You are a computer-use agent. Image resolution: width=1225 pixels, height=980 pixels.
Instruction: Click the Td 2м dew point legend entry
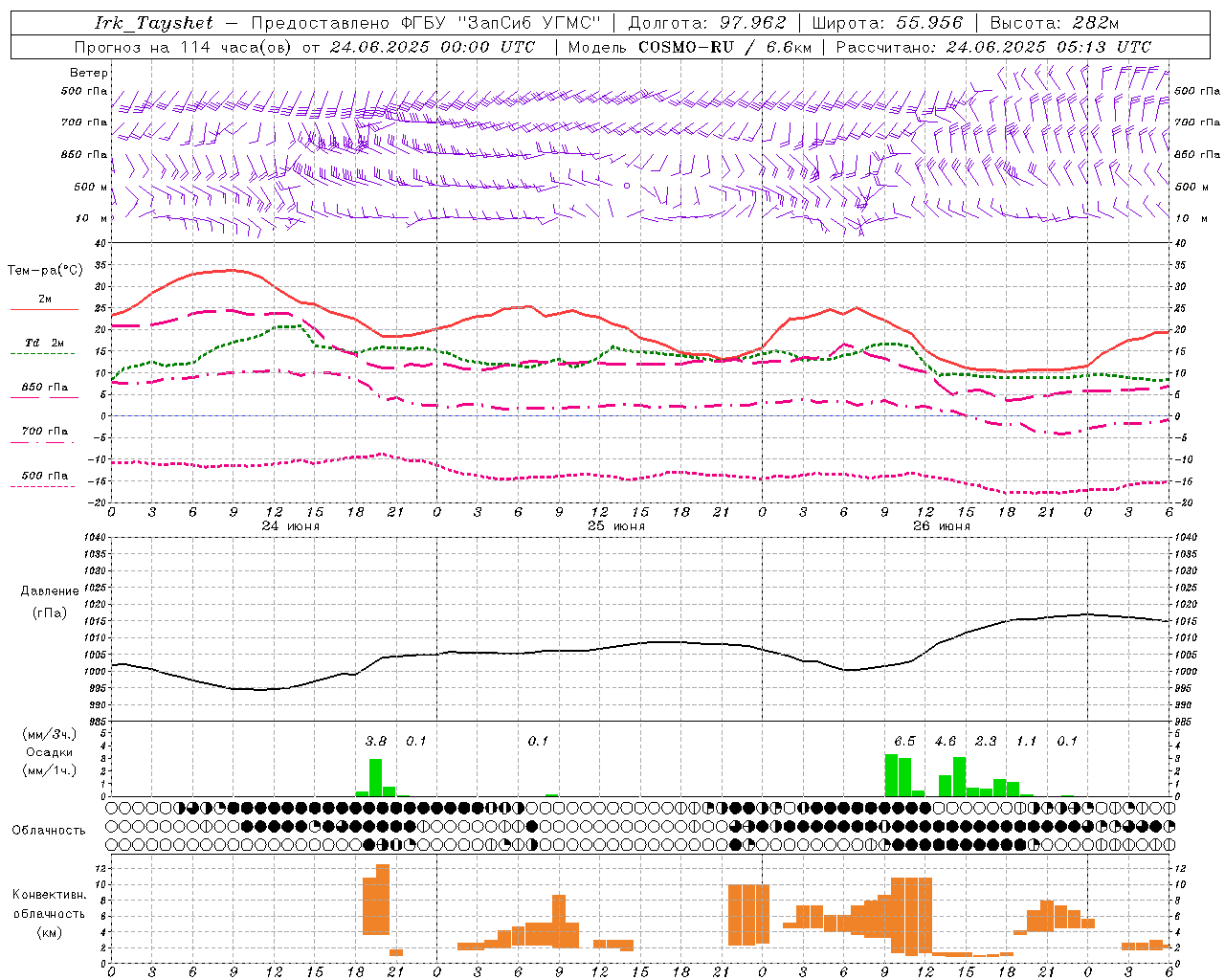[45, 343]
